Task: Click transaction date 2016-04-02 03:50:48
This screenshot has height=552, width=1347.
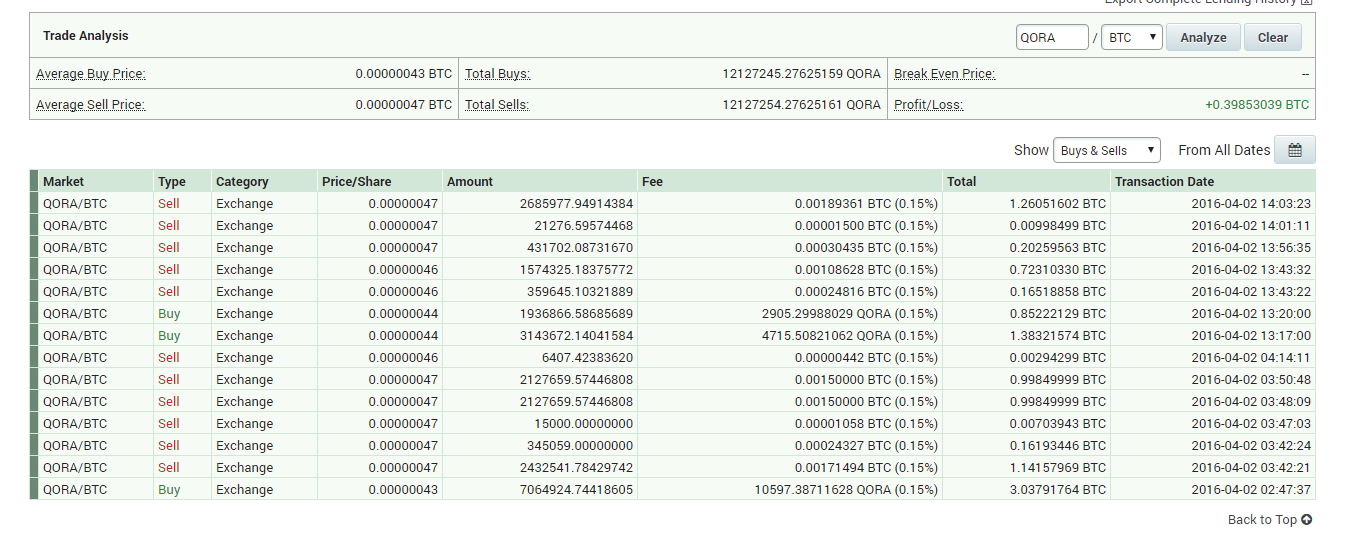Action: 1251,380
